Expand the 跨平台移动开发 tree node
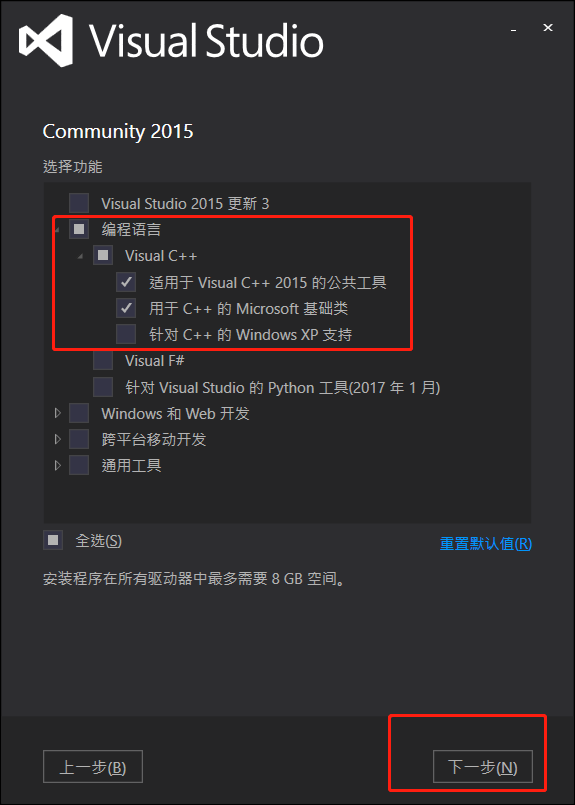575x805 pixels. pyautogui.click(x=58, y=439)
